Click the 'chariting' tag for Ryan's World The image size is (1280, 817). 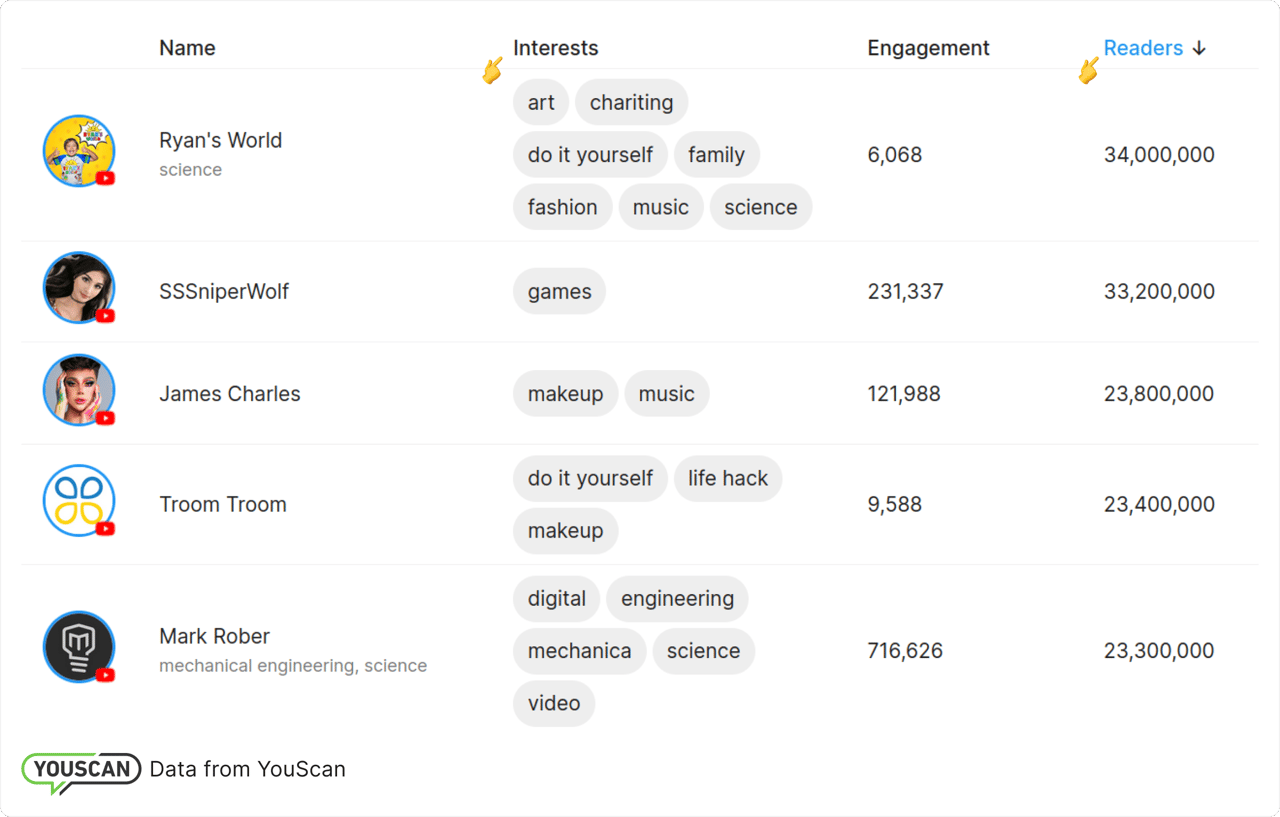click(631, 103)
